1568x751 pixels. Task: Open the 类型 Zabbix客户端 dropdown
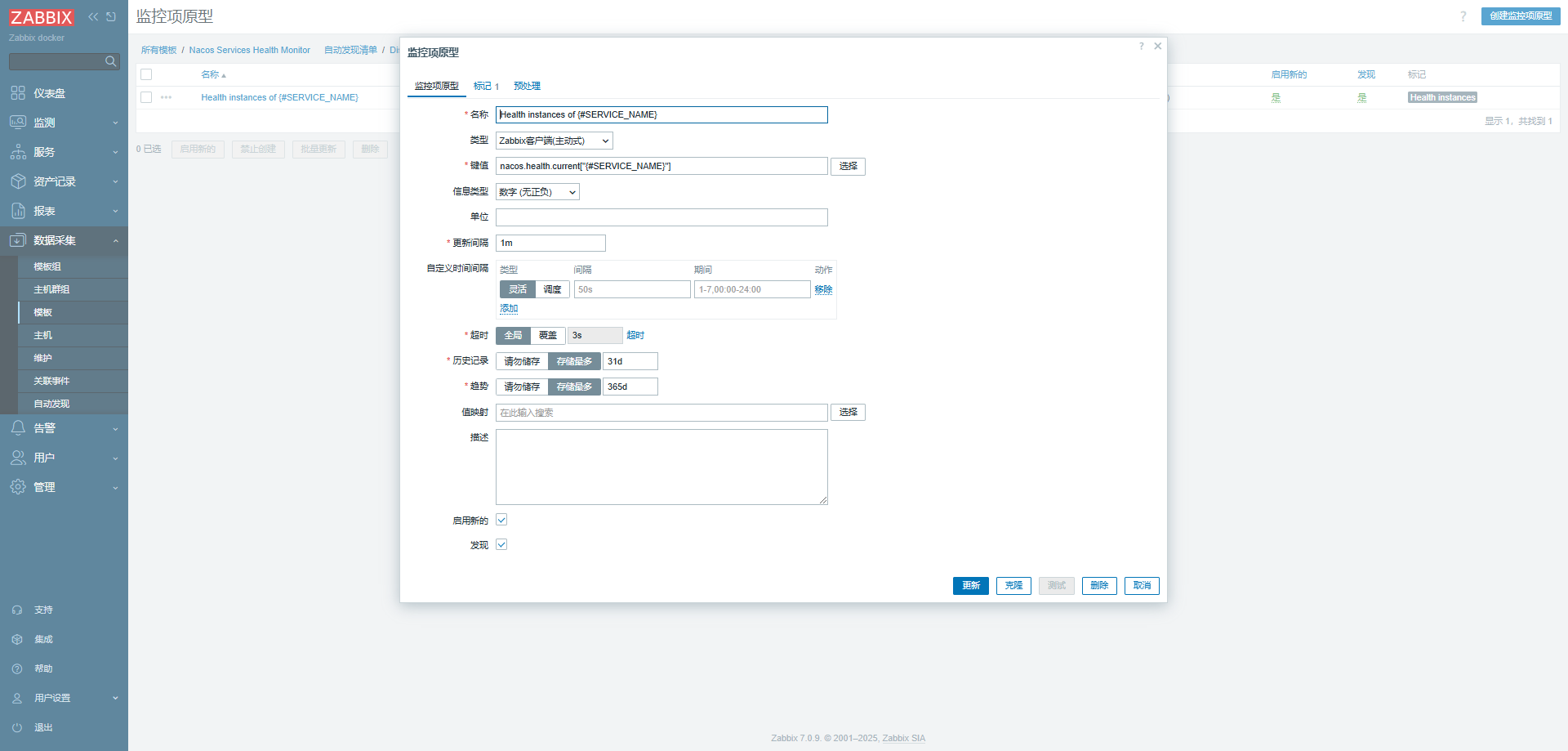click(x=554, y=141)
